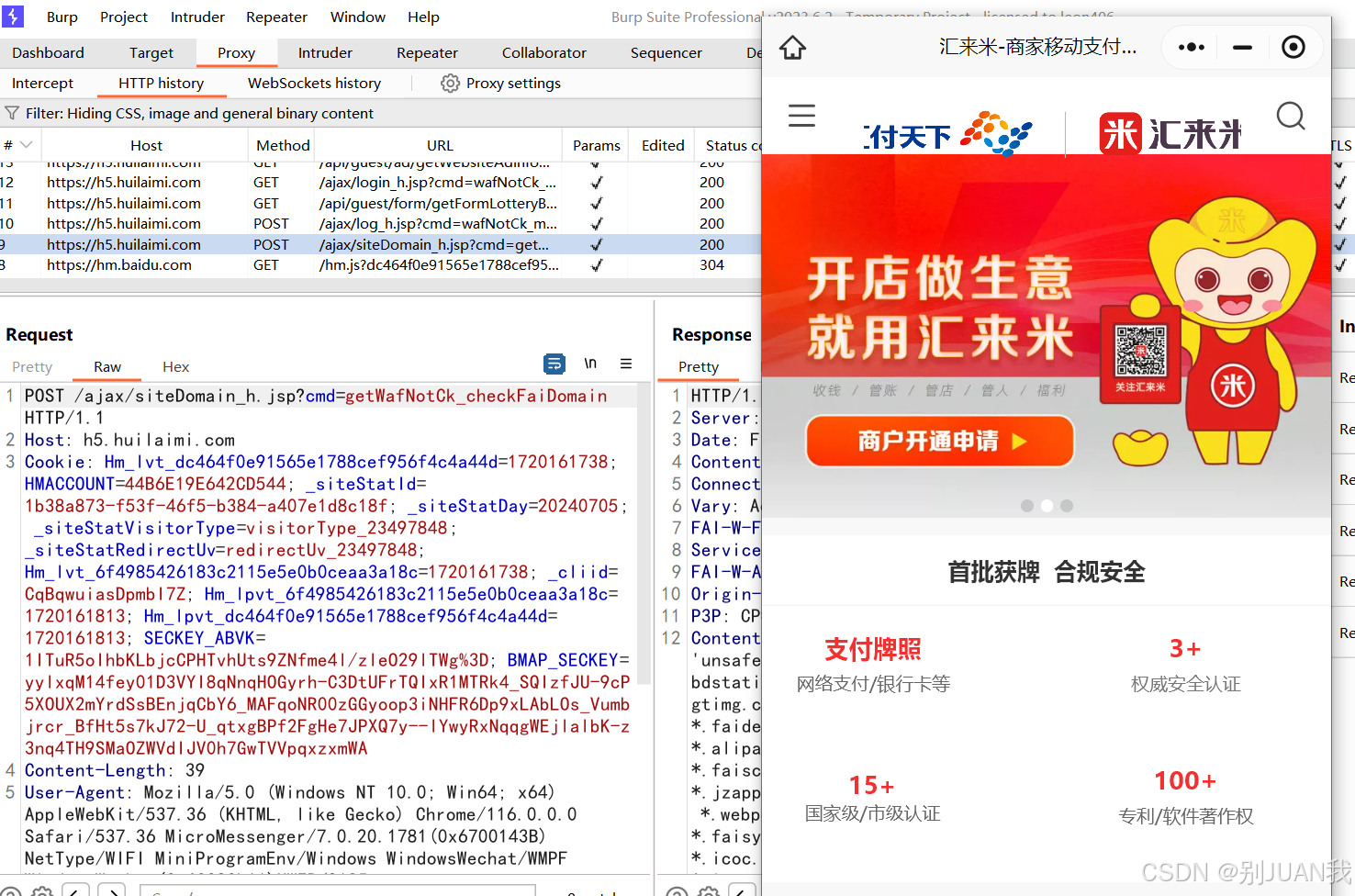1355x896 pixels.
Task: Select the /ajax/siteDomain_h.jsp POST row
Action: click(x=380, y=244)
